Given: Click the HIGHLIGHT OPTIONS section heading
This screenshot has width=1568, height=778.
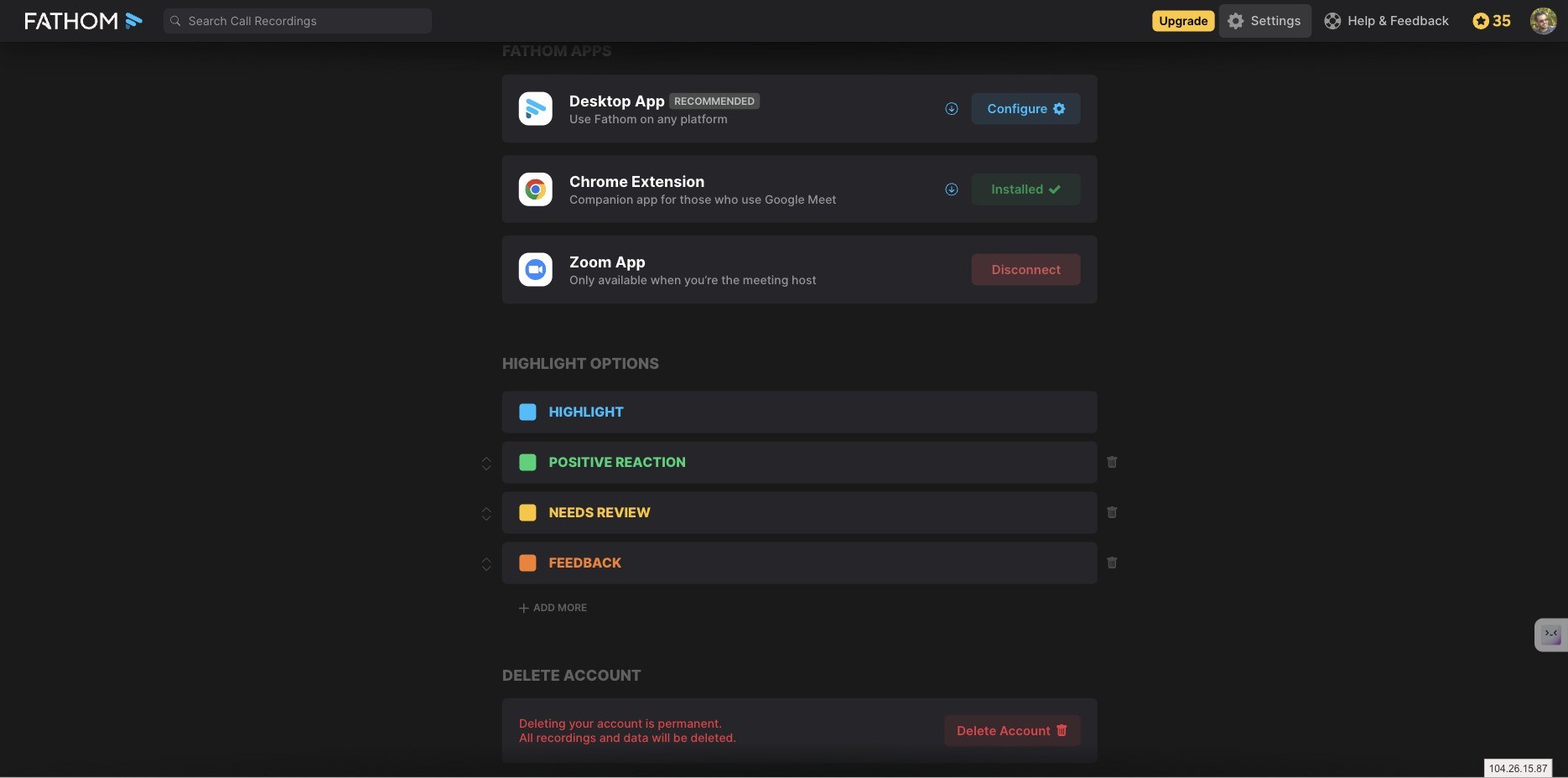Looking at the screenshot, I should pyautogui.click(x=580, y=364).
